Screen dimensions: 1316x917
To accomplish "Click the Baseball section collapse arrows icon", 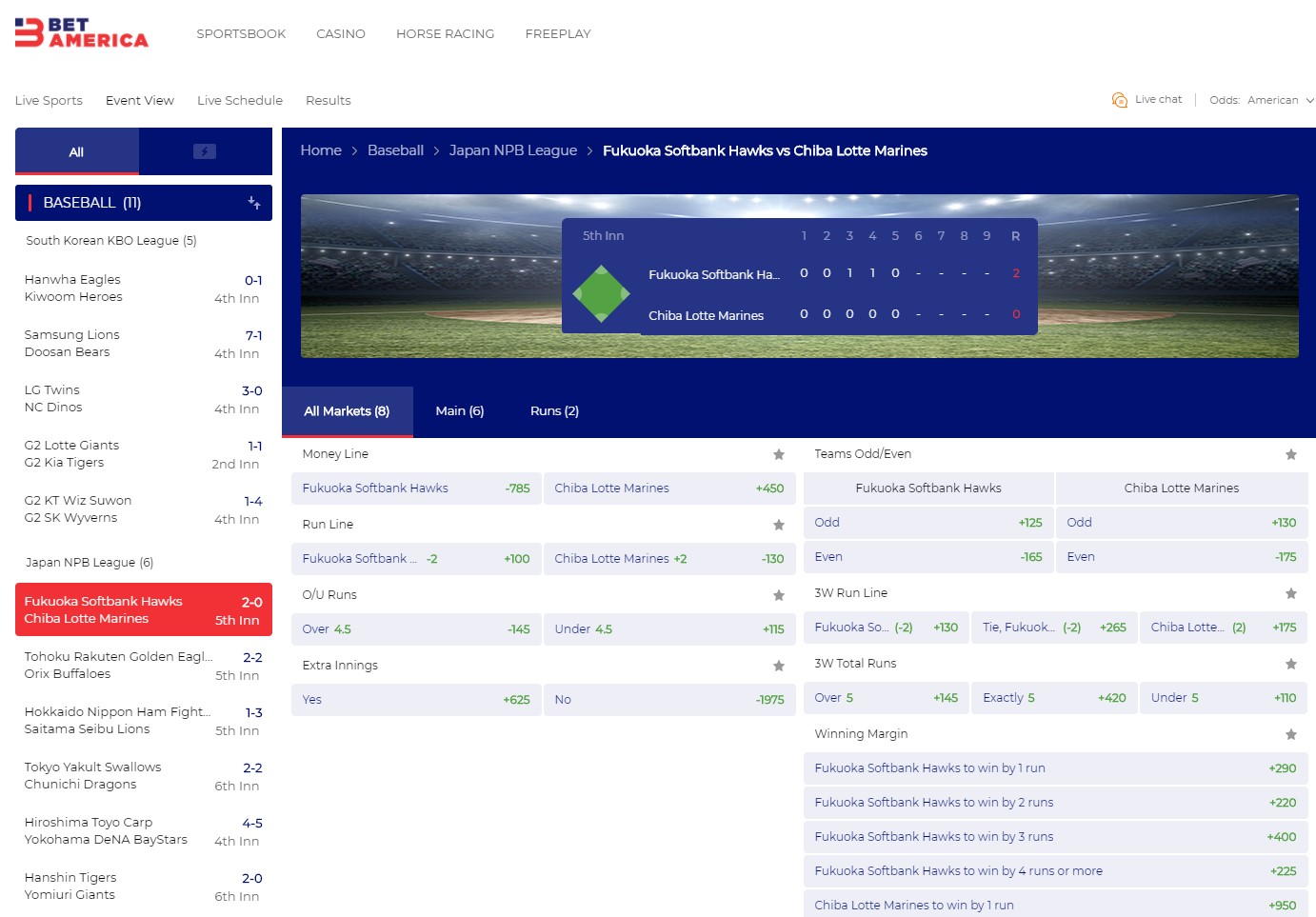I will pos(254,203).
